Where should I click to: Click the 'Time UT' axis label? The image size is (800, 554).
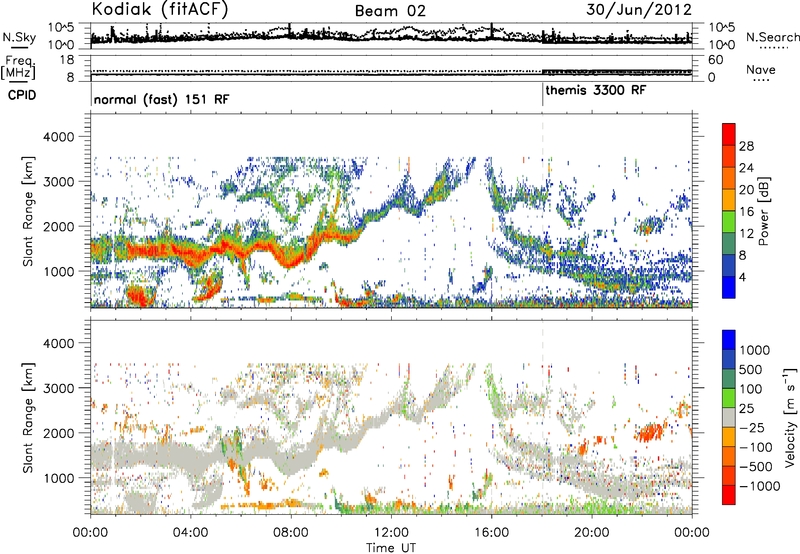391,548
